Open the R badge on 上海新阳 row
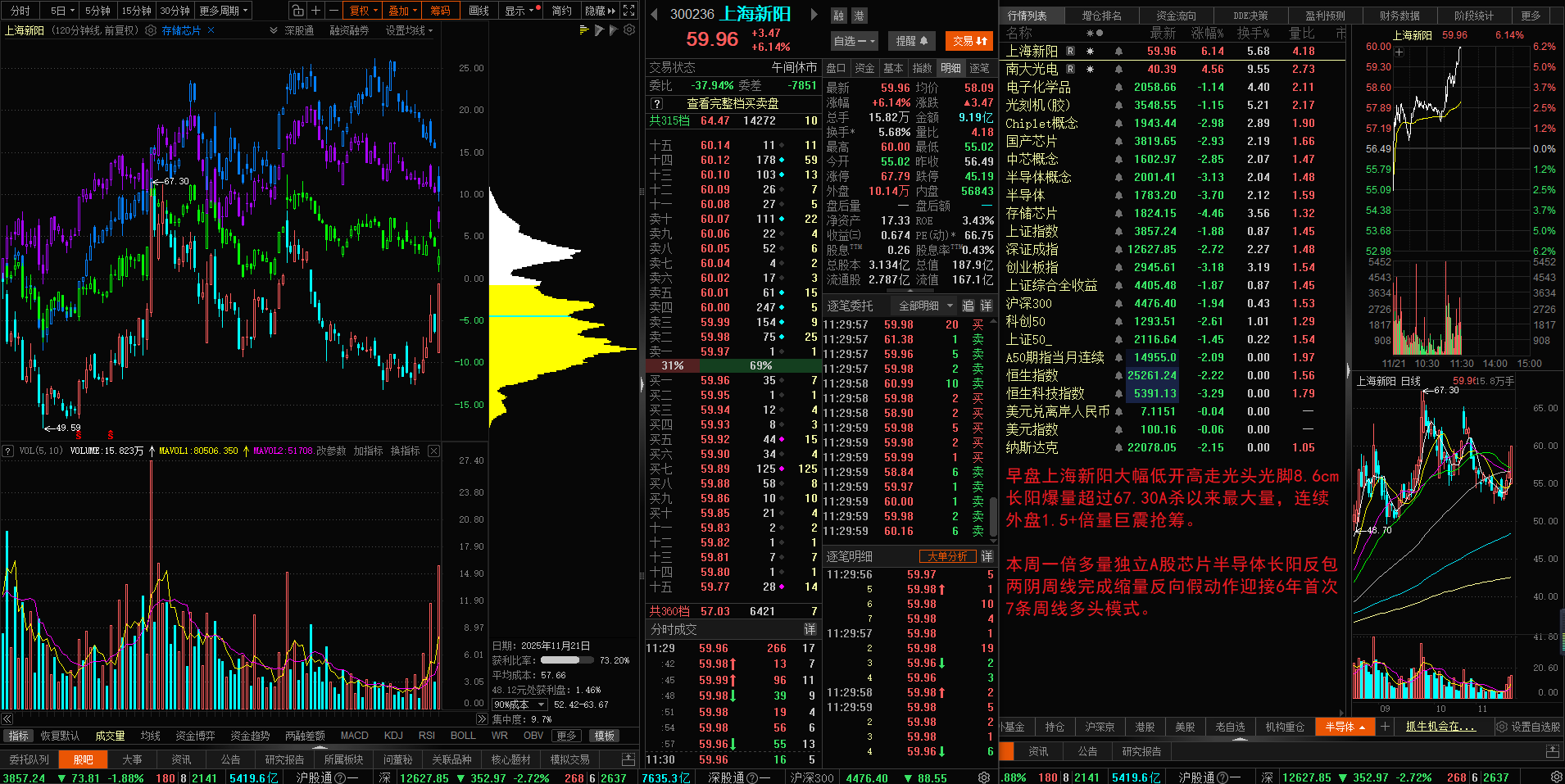Viewport: 1565px width, 784px height. (1070, 52)
